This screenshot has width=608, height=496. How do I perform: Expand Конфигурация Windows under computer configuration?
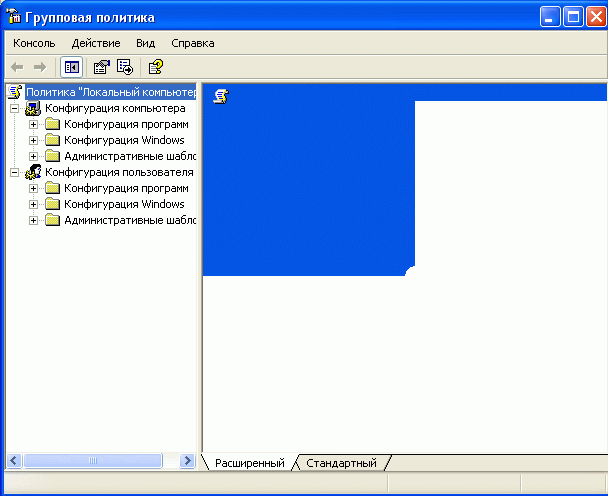click(34, 140)
